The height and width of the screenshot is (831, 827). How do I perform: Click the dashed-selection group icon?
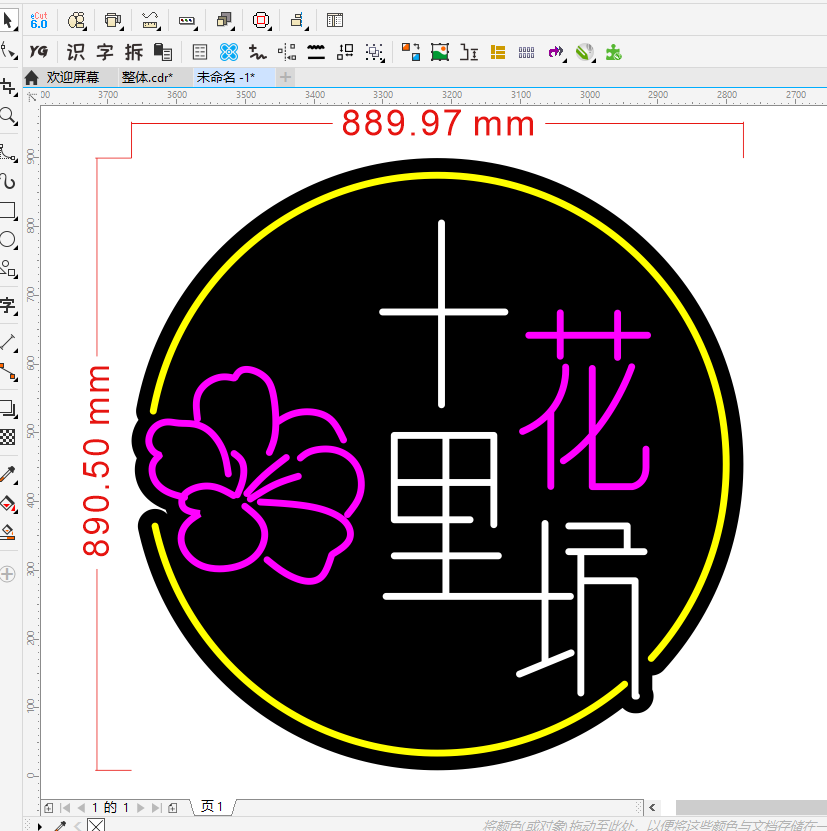tap(375, 52)
